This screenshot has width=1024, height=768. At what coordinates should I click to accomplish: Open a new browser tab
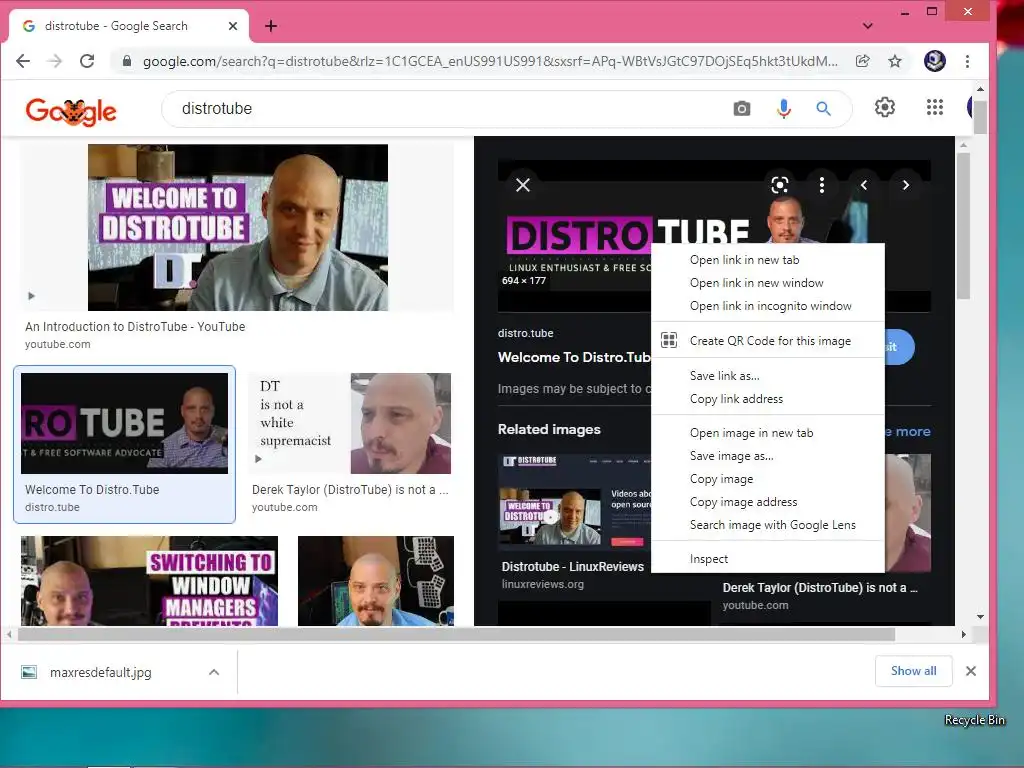(x=271, y=26)
